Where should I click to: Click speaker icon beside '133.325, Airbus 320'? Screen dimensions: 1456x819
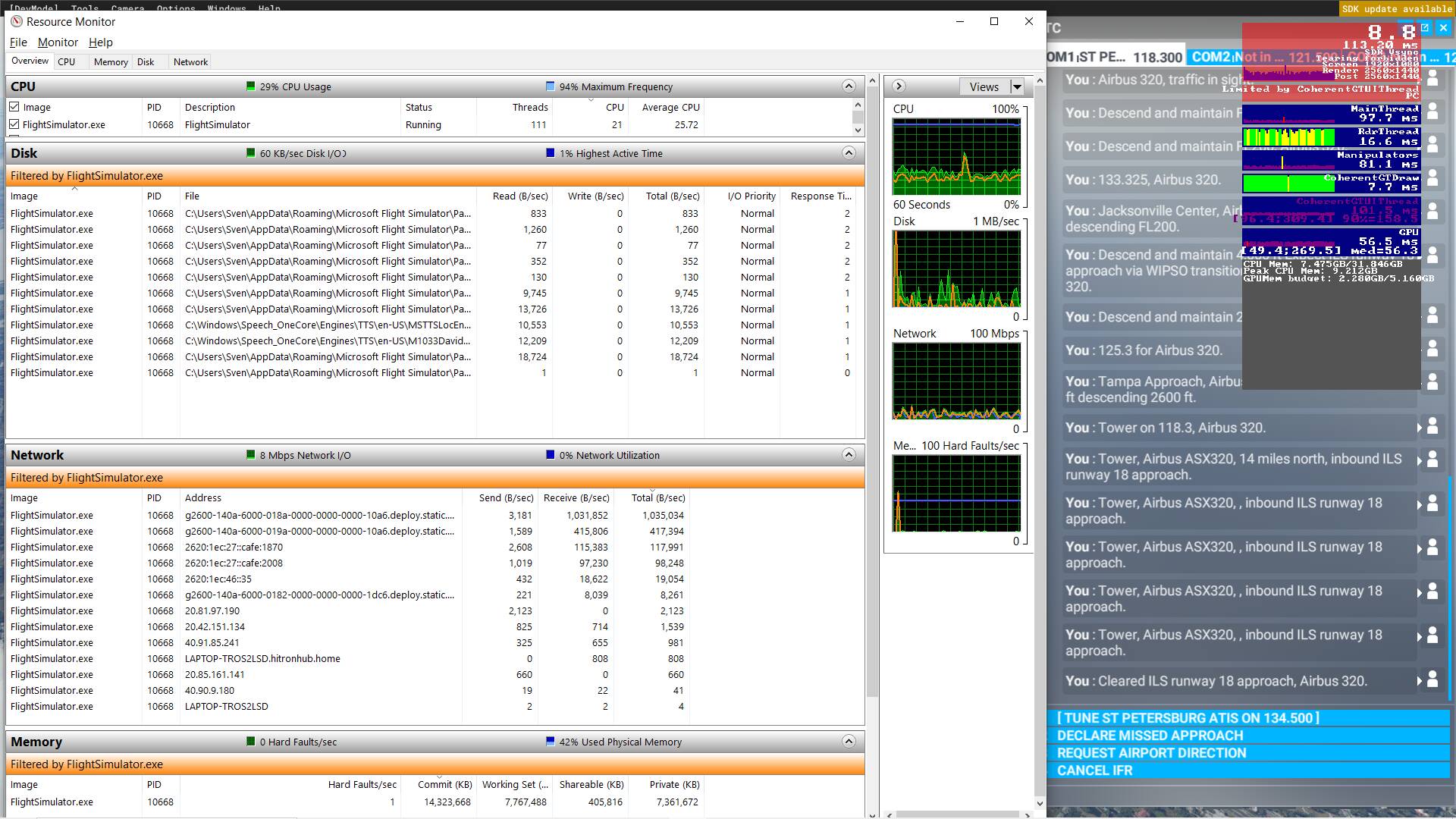tap(1432, 179)
